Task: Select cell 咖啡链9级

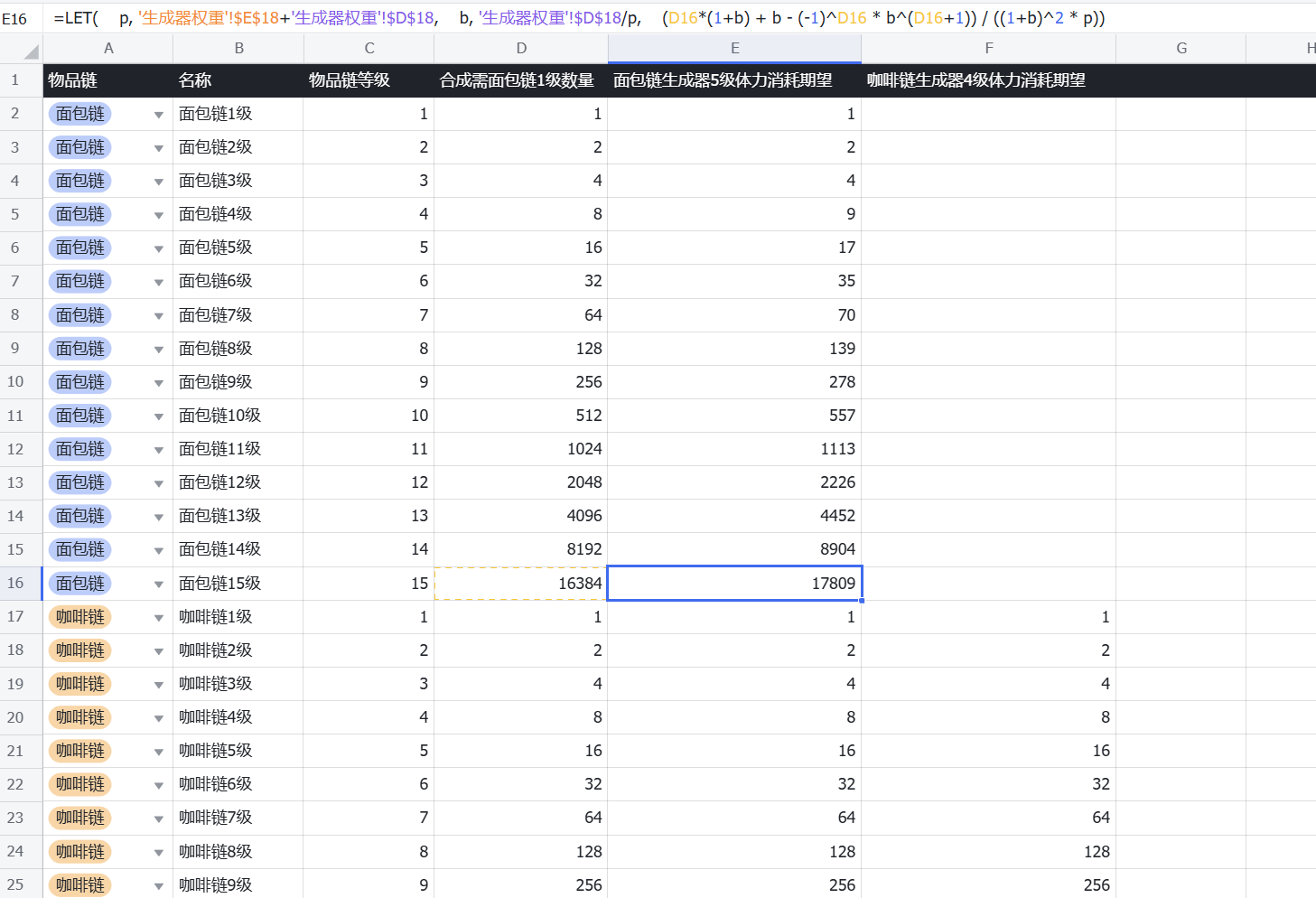Action: 238,884
